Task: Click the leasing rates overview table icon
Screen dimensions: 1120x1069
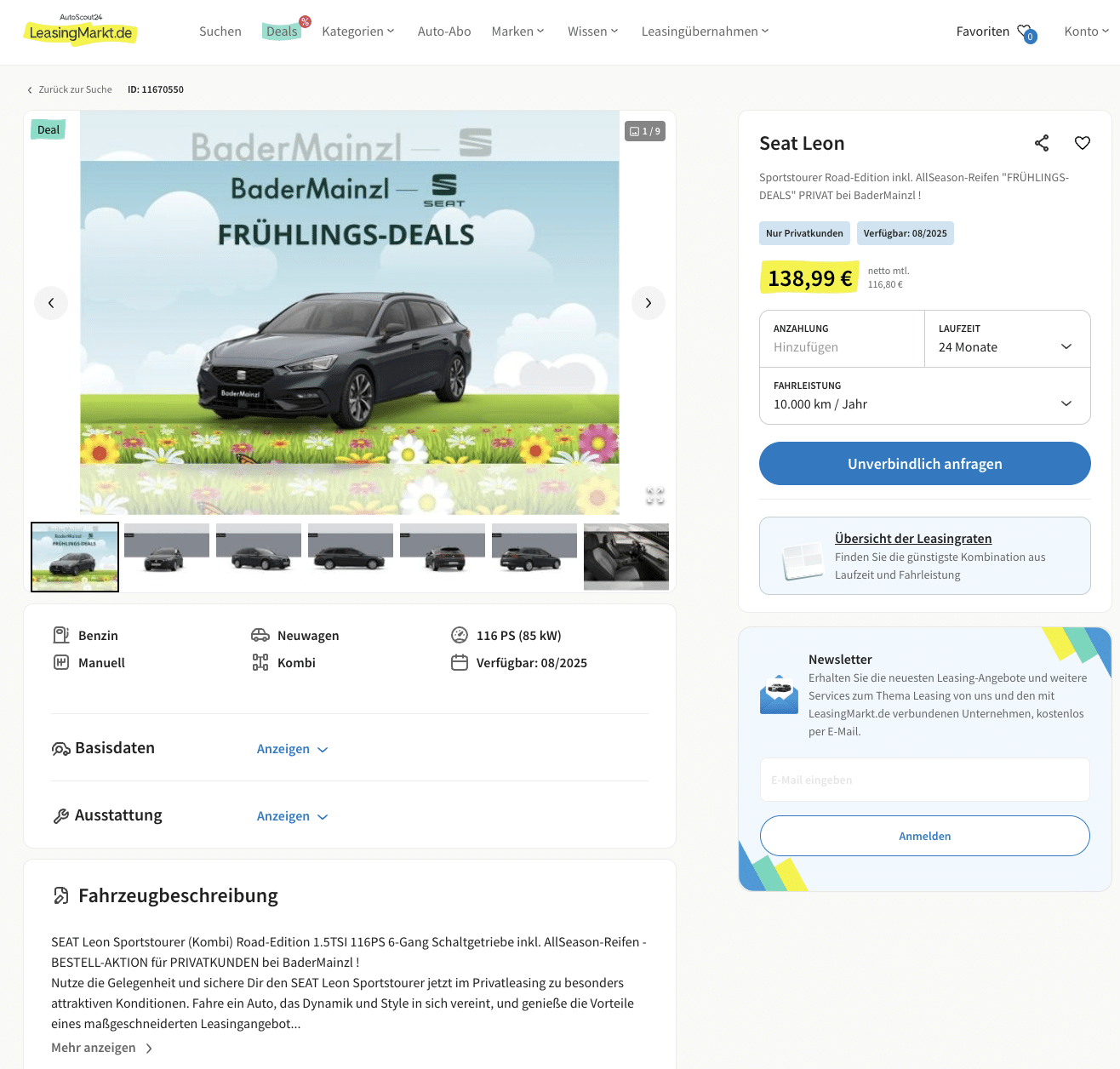Action: pos(803,562)
